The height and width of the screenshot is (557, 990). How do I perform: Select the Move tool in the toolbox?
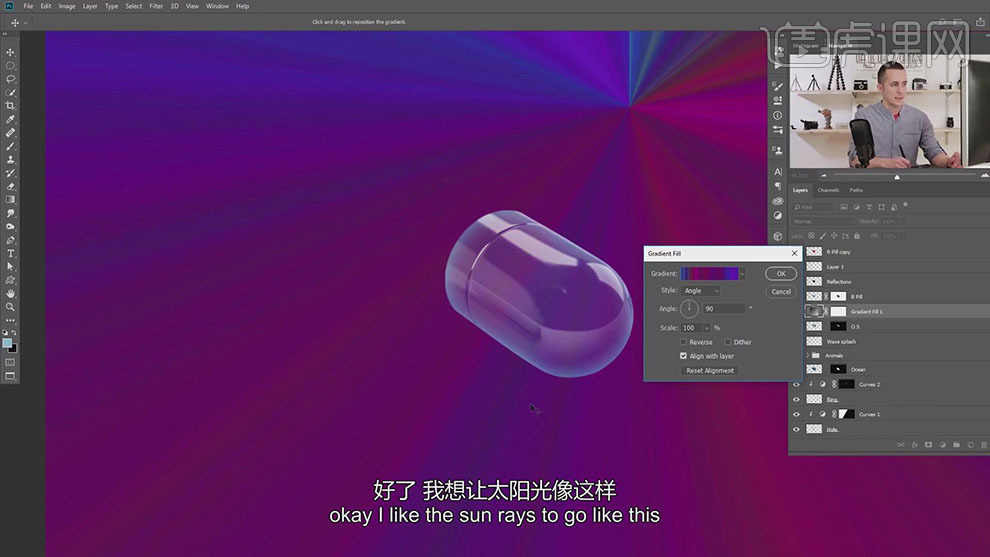point(10,52)
